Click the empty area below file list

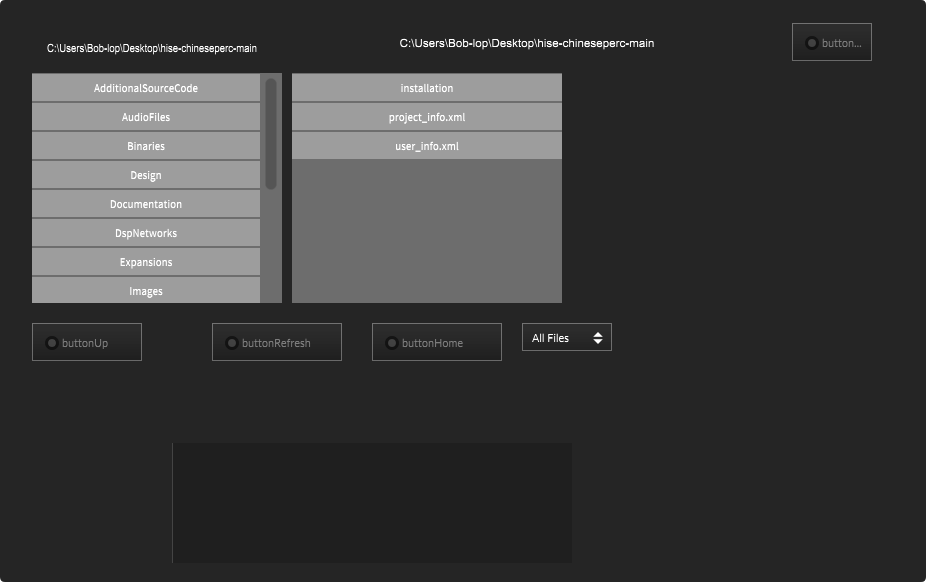pos(427,230)
